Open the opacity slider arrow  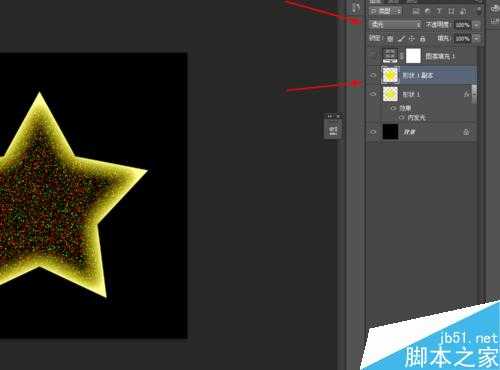[477, 25]
